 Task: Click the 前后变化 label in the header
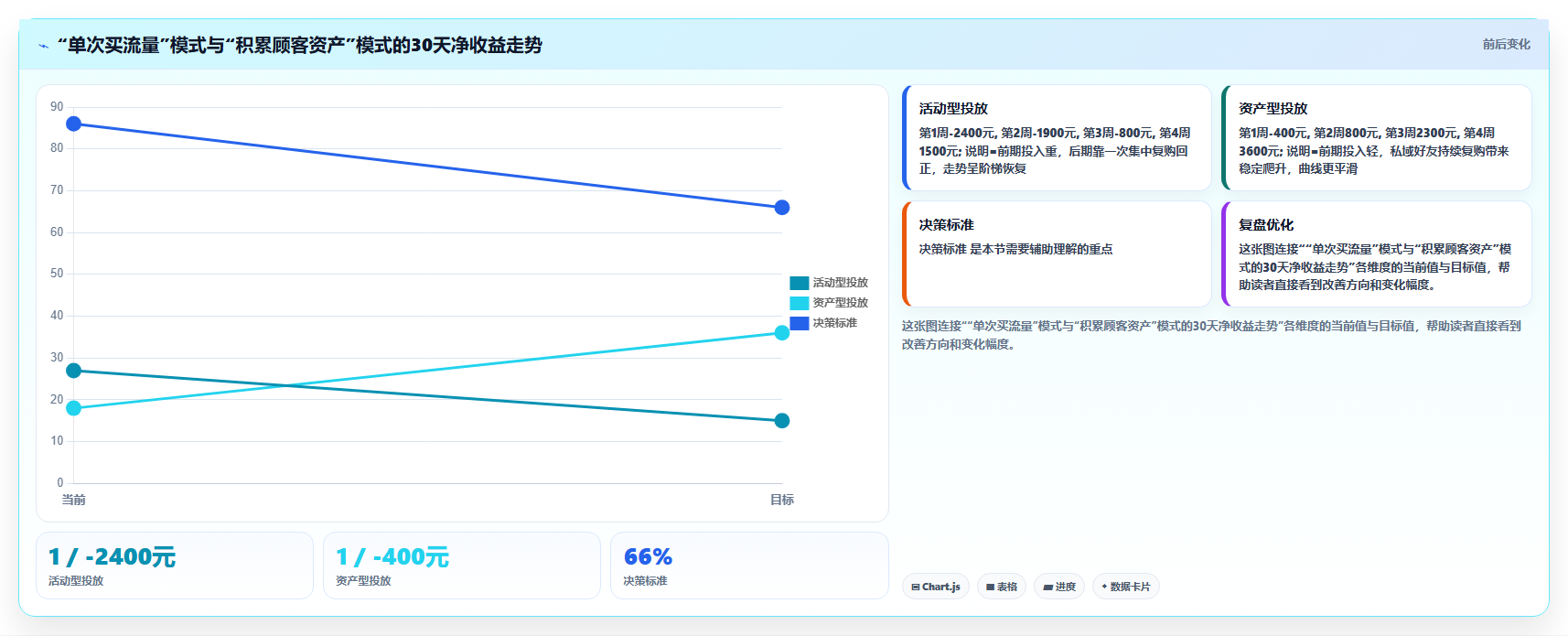(1506, 44)
